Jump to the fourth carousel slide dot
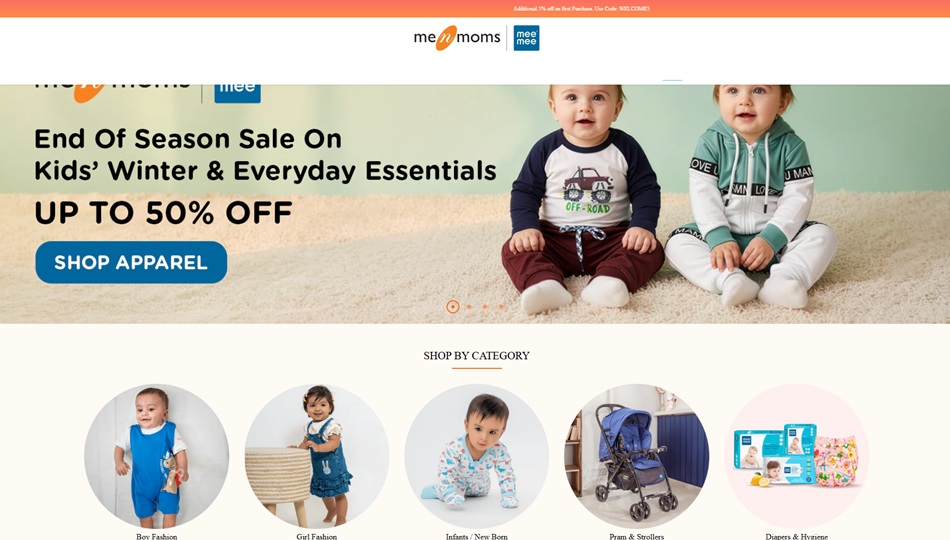This screenshot has height=540, width=950. [x=501, y=307]
